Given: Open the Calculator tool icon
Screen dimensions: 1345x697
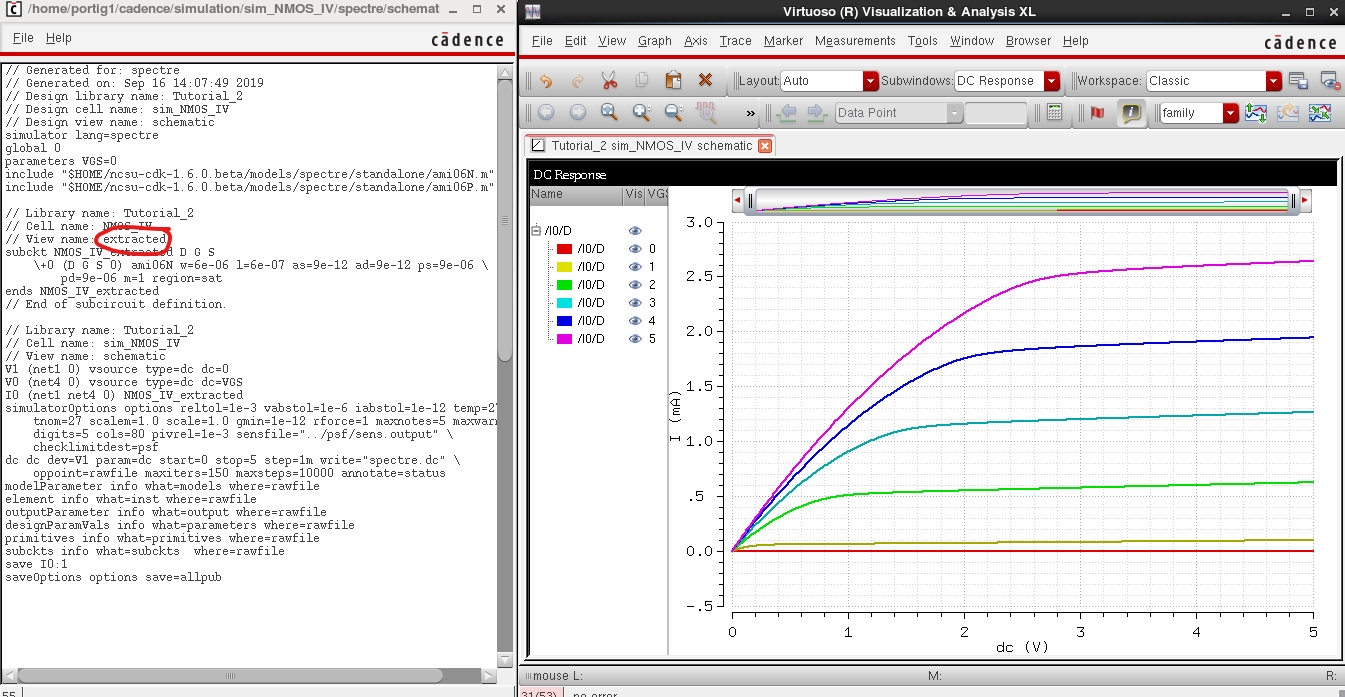Looking at the screenshot, I should tap(1054, 113).
